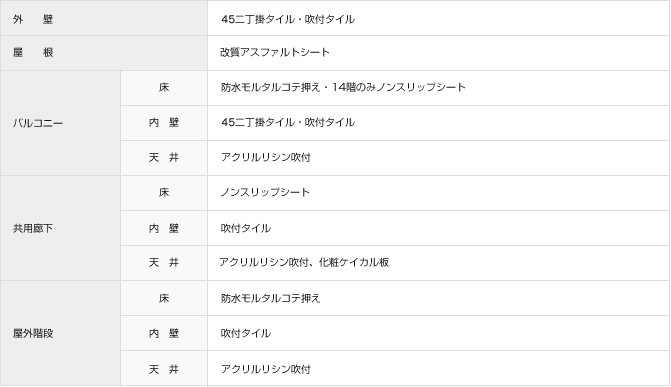
Task: Click the ノンスリップシート cell in 共用廊下
Action: [439, 193]
